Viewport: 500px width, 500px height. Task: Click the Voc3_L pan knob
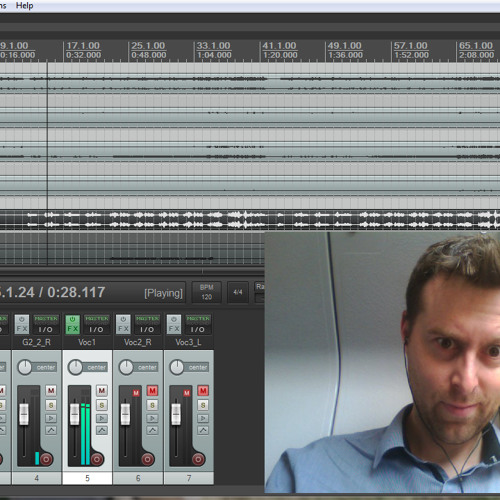(177, 367)
